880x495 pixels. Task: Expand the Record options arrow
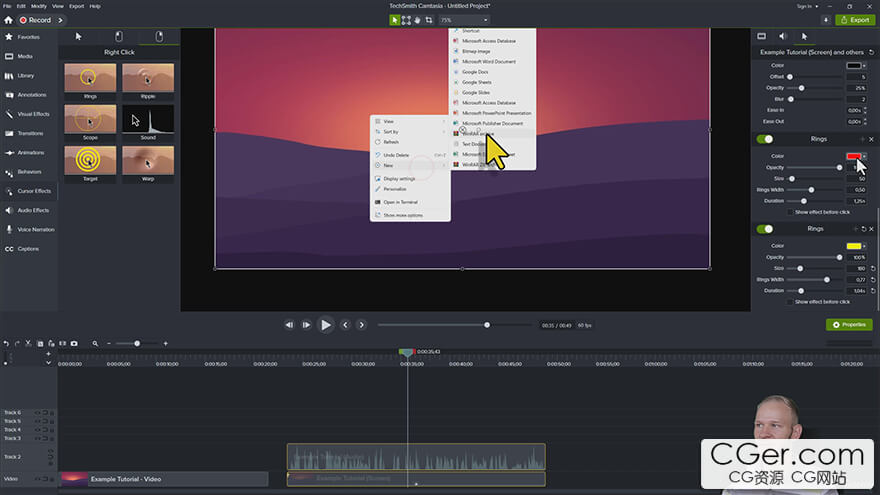pyautogui.click(x=60, y=20)
